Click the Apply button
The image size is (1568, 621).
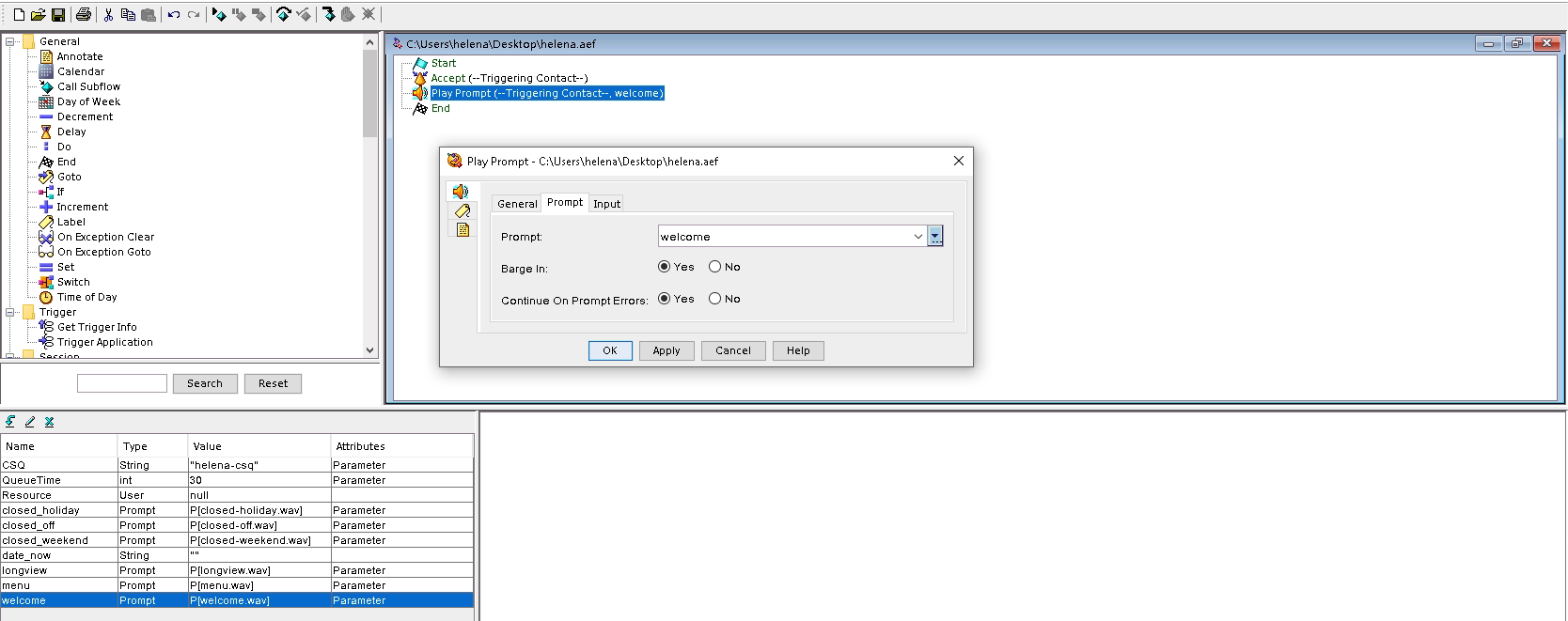[x=666, y=350]
